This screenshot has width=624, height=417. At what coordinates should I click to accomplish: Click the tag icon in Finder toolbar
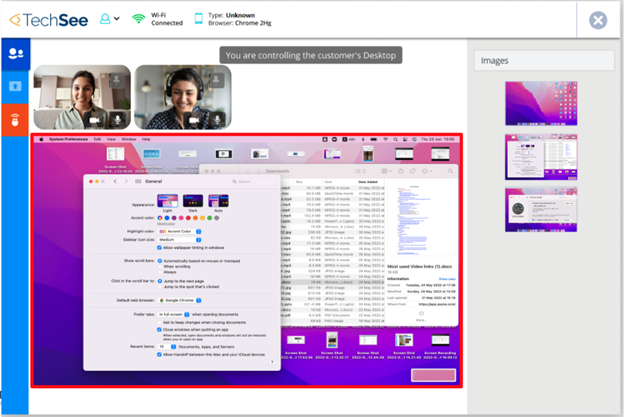(x=412, y=171)
